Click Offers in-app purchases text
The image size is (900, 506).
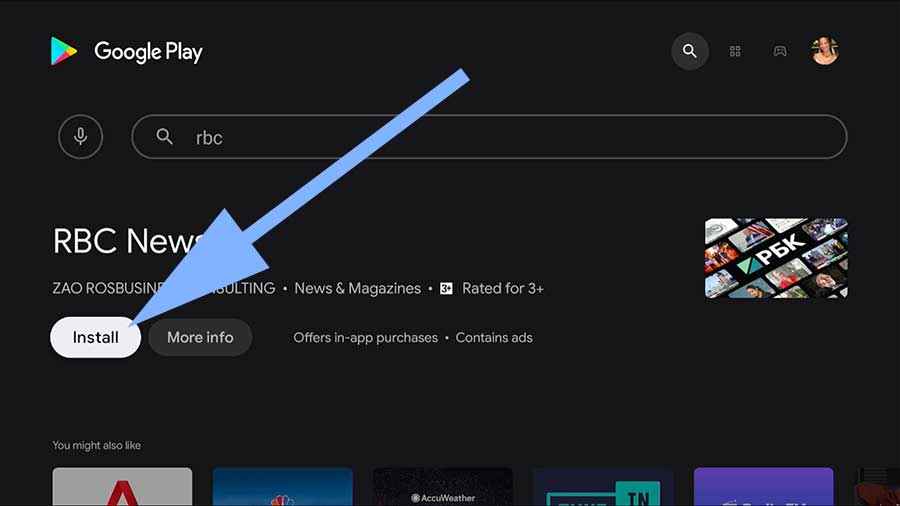[366, 337]
